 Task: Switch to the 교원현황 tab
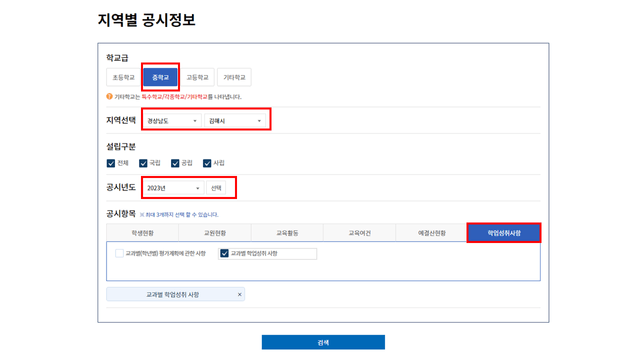click(x=215, y=233)
